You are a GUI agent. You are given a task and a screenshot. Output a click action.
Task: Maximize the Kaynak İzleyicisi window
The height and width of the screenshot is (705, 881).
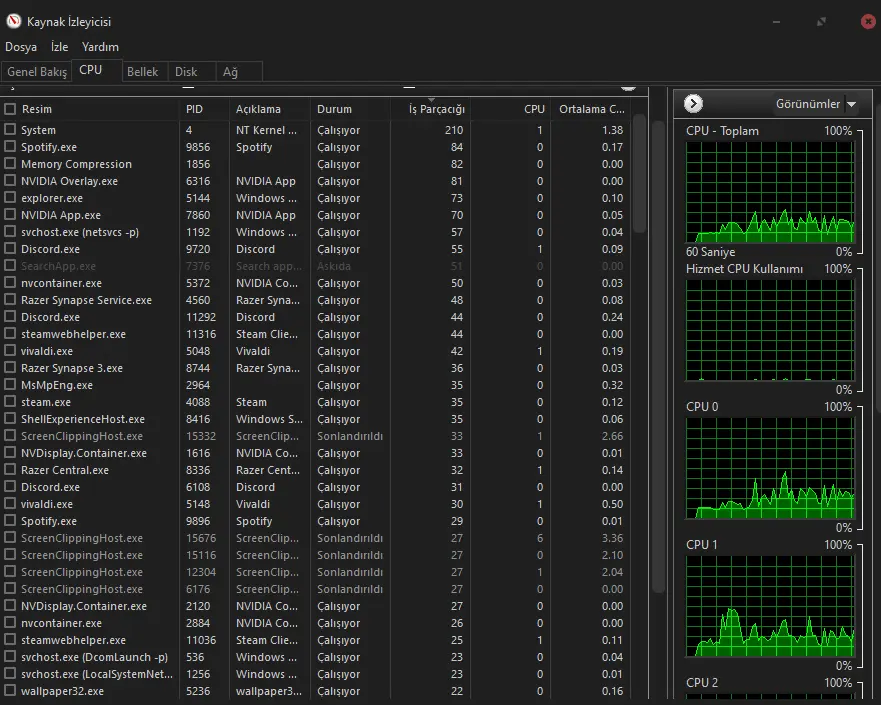(x=821, y=21)
